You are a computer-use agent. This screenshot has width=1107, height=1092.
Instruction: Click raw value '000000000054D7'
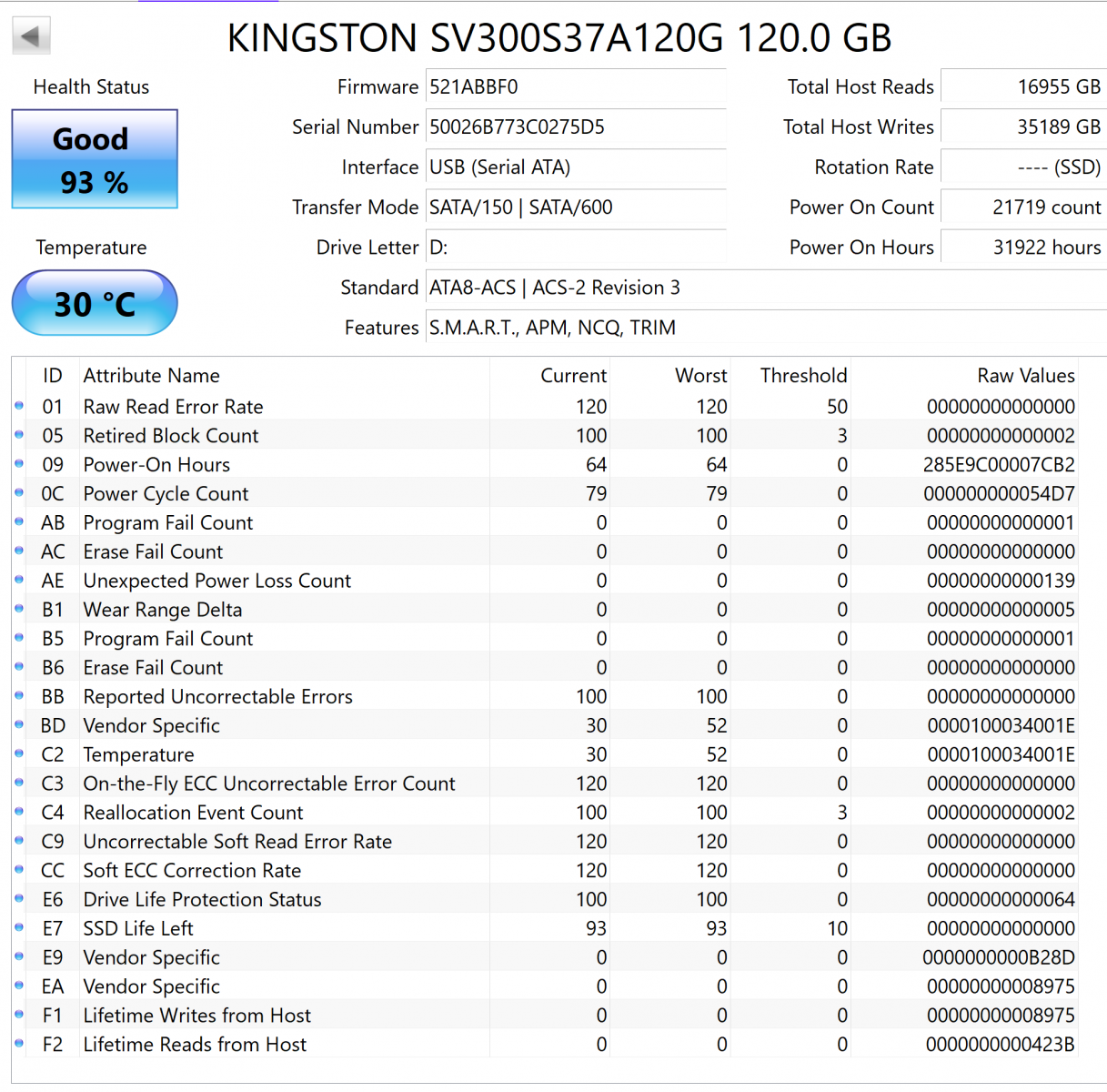click(x=999, y=494)
